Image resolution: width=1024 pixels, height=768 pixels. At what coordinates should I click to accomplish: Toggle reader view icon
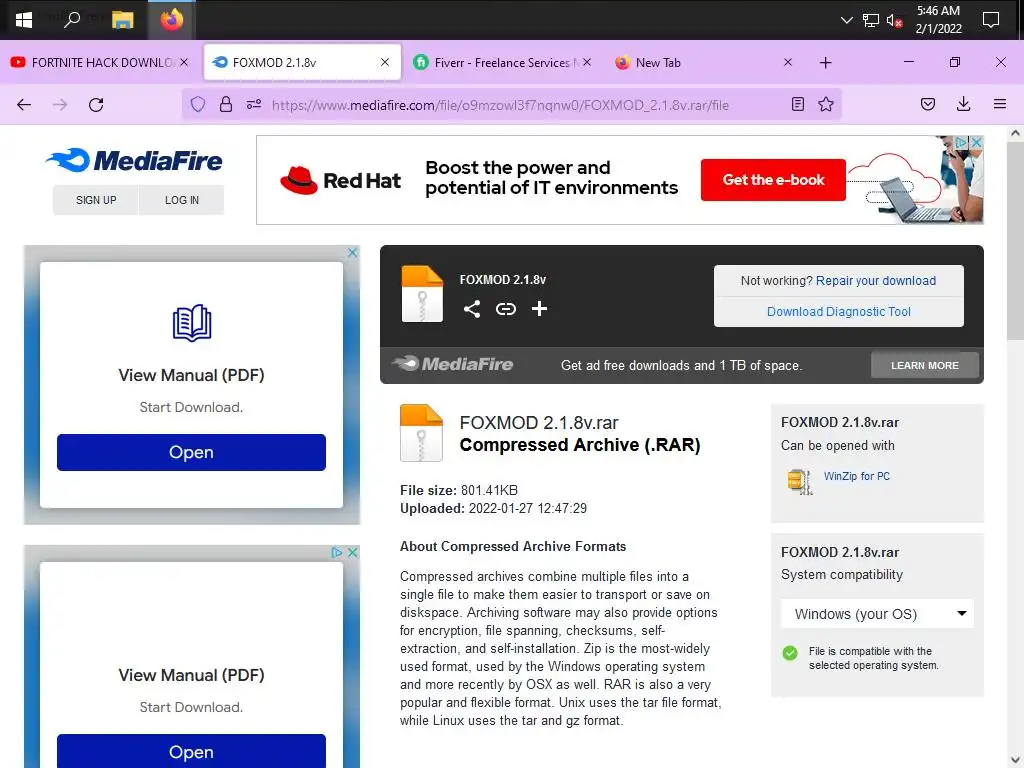797,104
